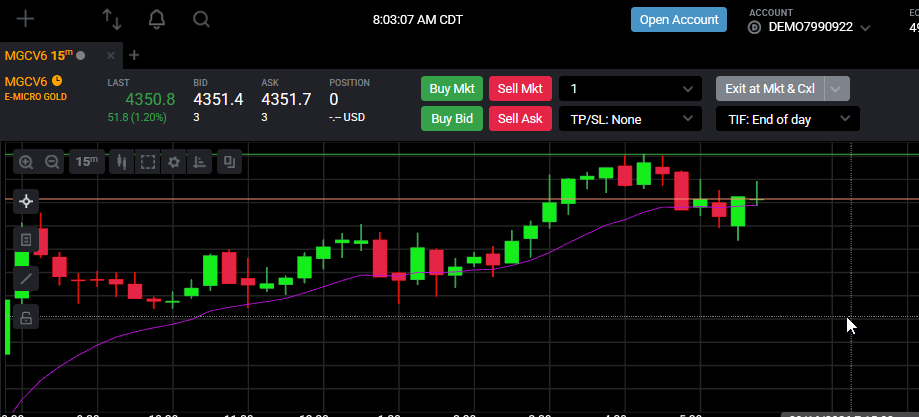Activate the dashed rectangle selection tool
The height and width of the screenshot is (417, 919).
point(148,162)
